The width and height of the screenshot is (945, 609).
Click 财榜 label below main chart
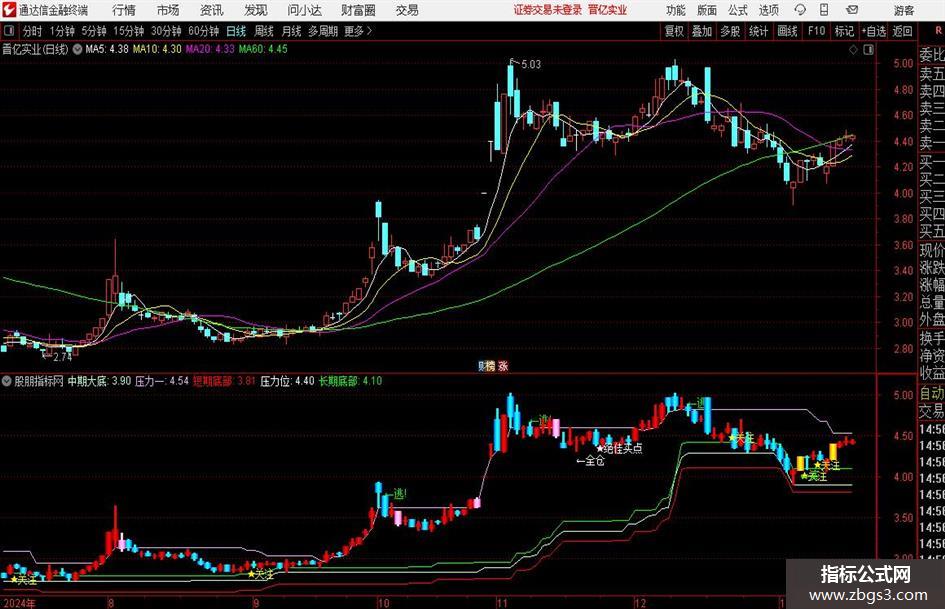(x=486, y=366)
